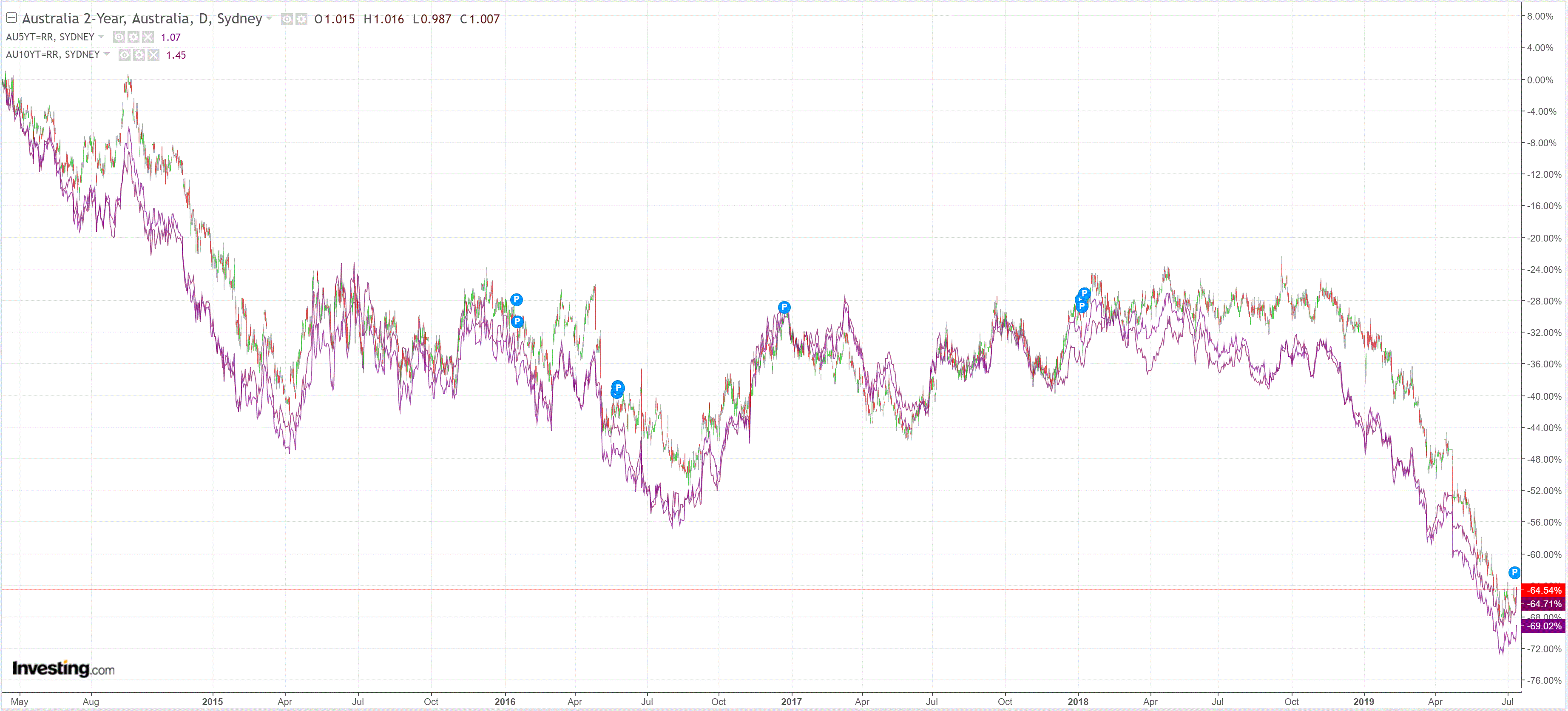Hide the AU10YT=RR comparison line

[125, 55]
